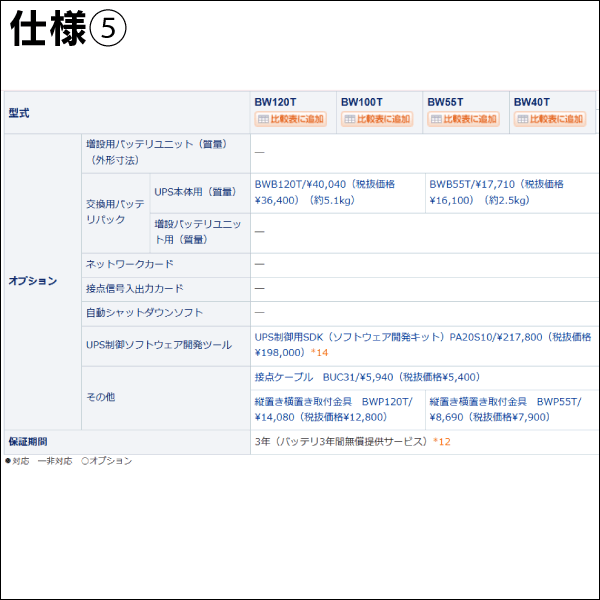Open footnote *14 reference
This screenshot has width=600, height=600.
click(x=320, y=352)
